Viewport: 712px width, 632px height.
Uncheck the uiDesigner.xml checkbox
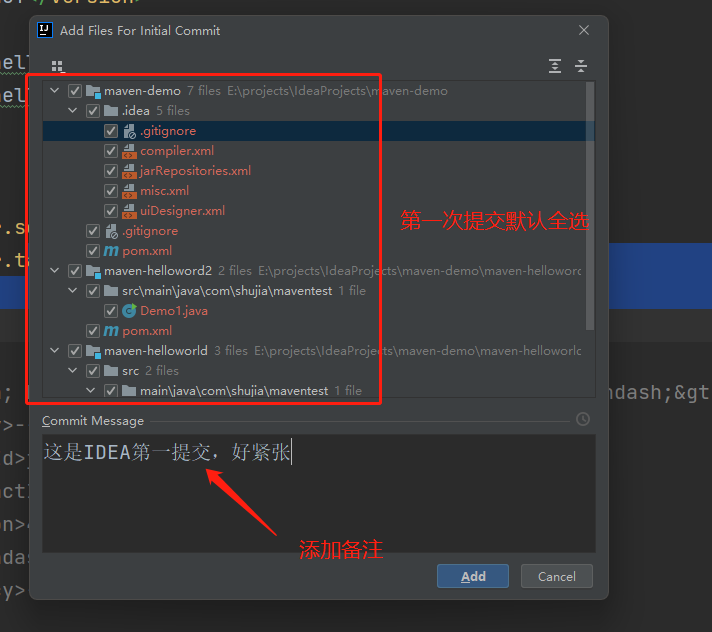(x=111, y=211)
